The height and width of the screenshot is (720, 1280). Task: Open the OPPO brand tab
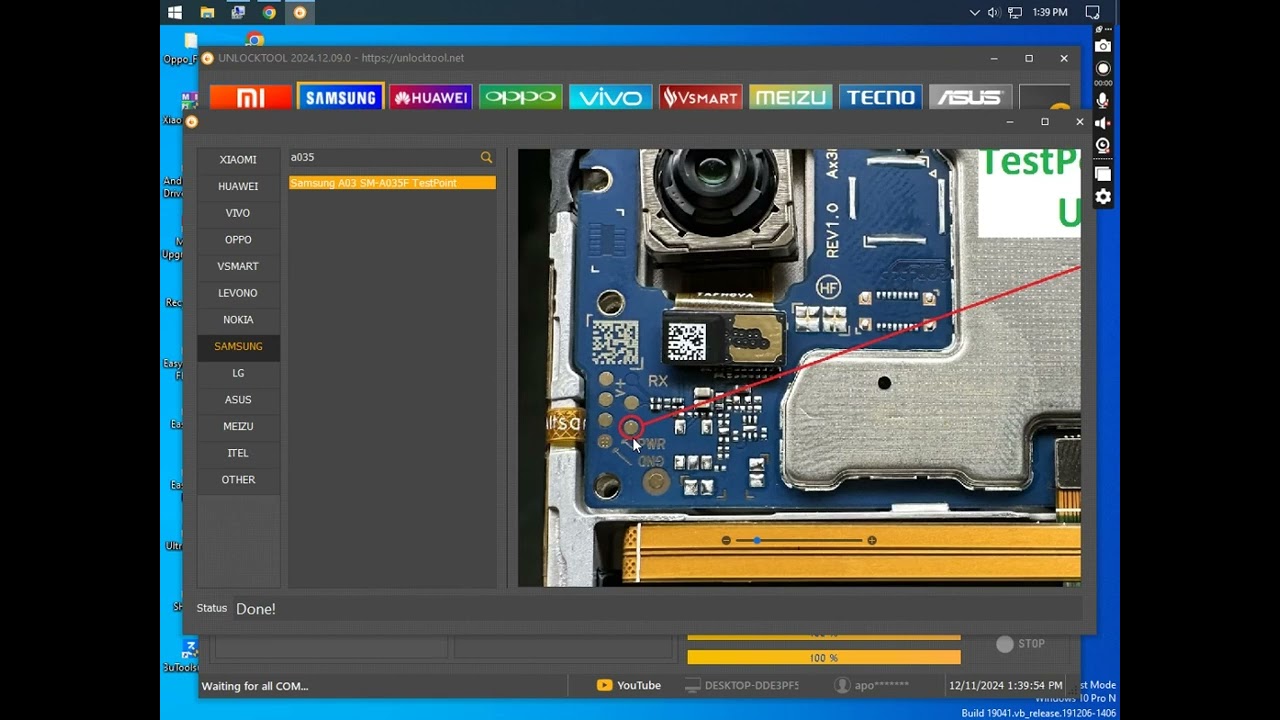click(521, 97)
